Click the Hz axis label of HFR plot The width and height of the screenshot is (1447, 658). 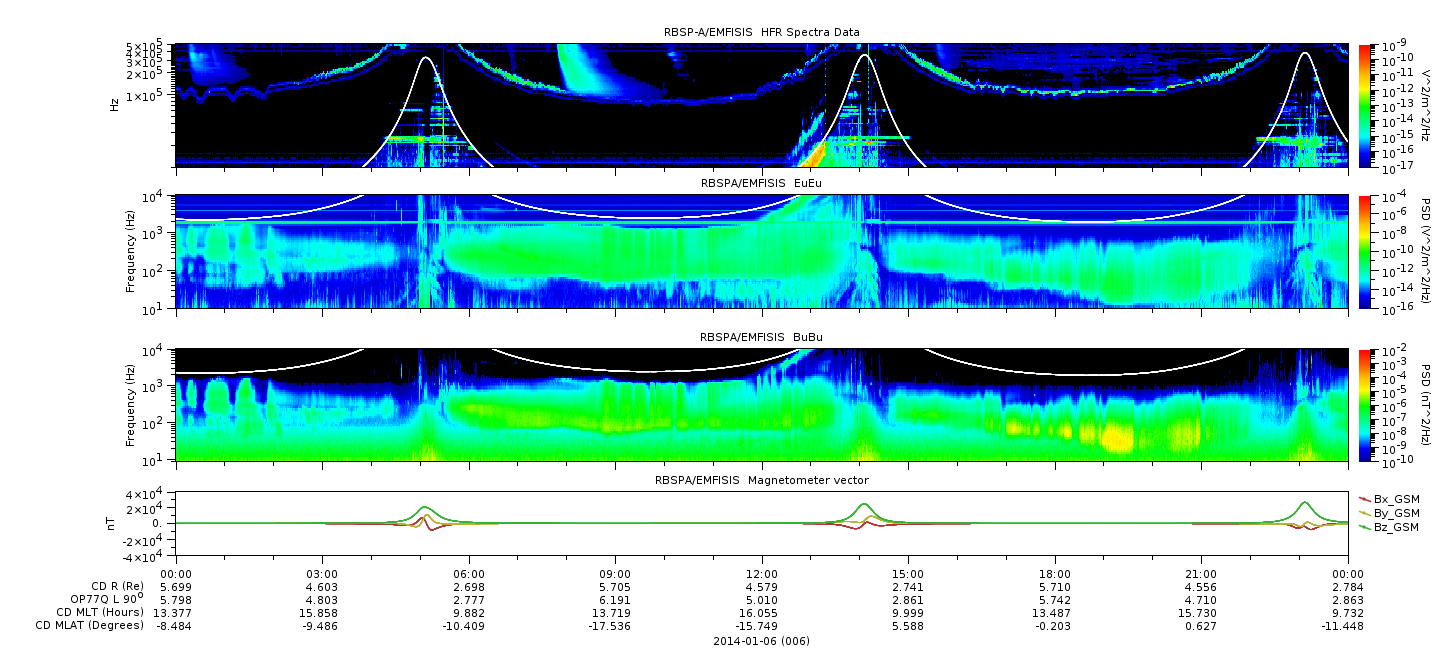click(115, 104)
